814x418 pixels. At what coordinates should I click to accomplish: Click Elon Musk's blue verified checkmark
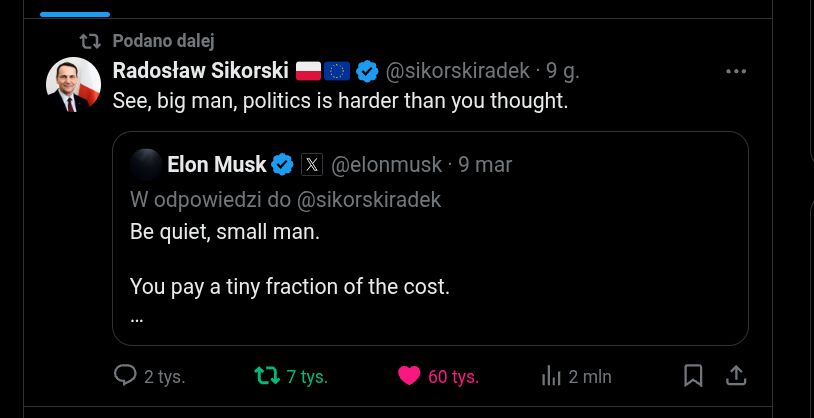[x=283, y=164]
